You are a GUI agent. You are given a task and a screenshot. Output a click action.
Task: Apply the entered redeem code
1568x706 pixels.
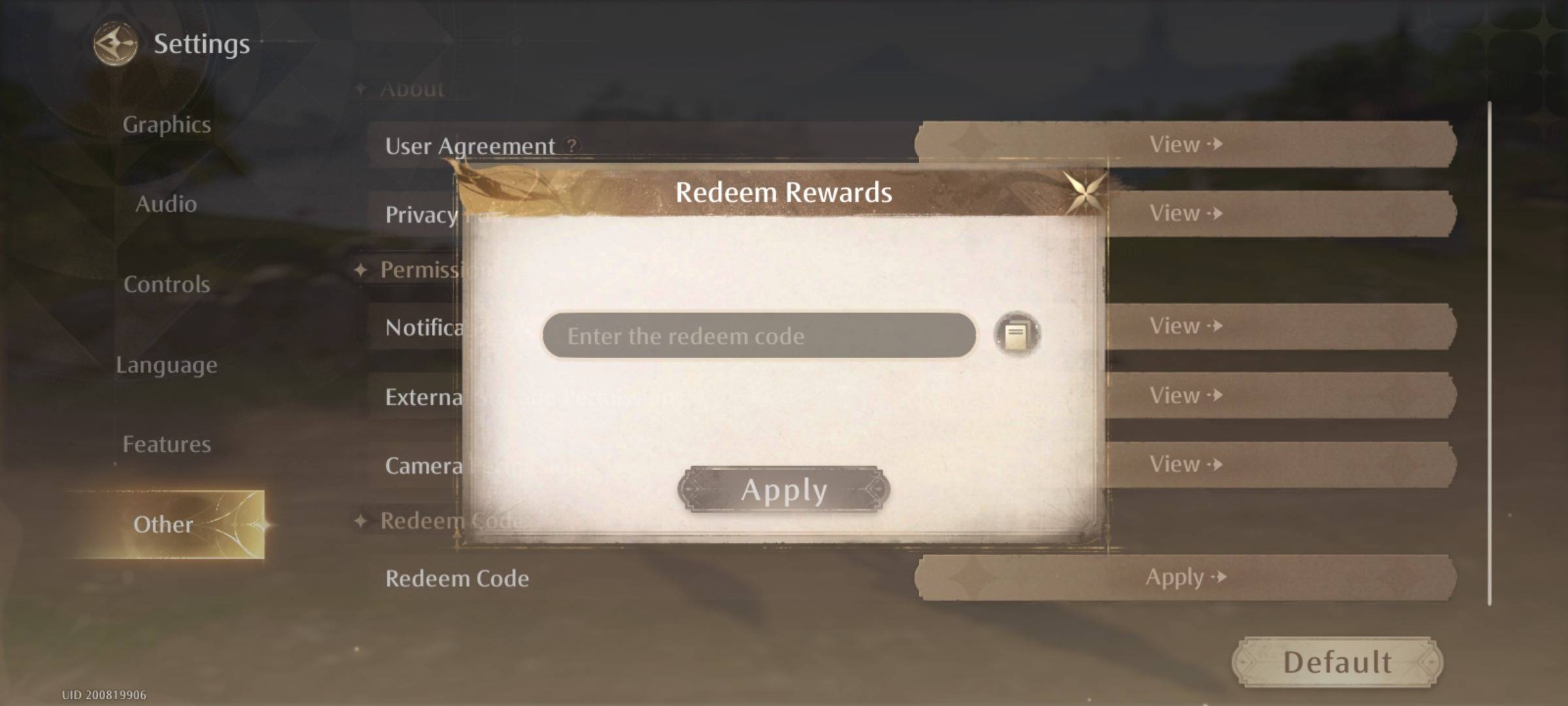point(783,490)
